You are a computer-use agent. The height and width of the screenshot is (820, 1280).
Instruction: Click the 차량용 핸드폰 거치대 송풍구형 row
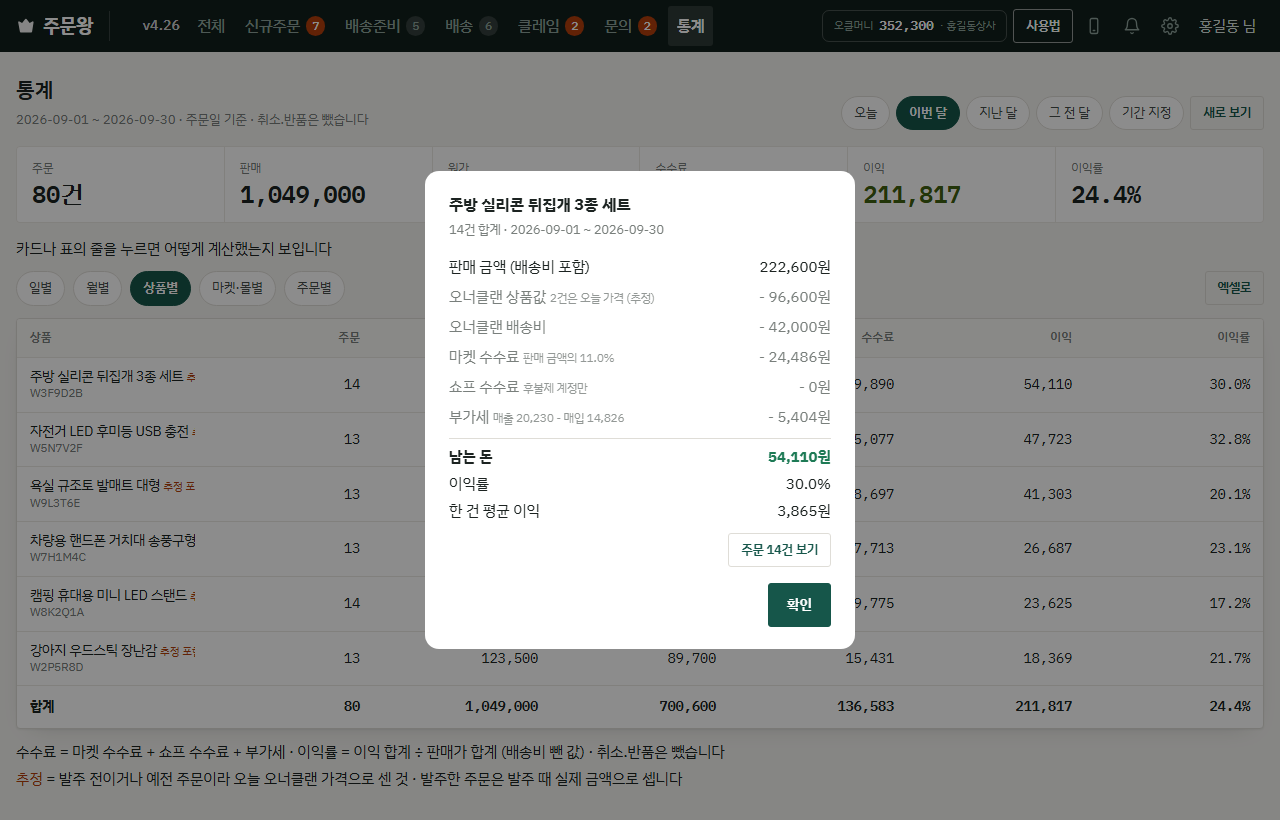tap(640, 549)
